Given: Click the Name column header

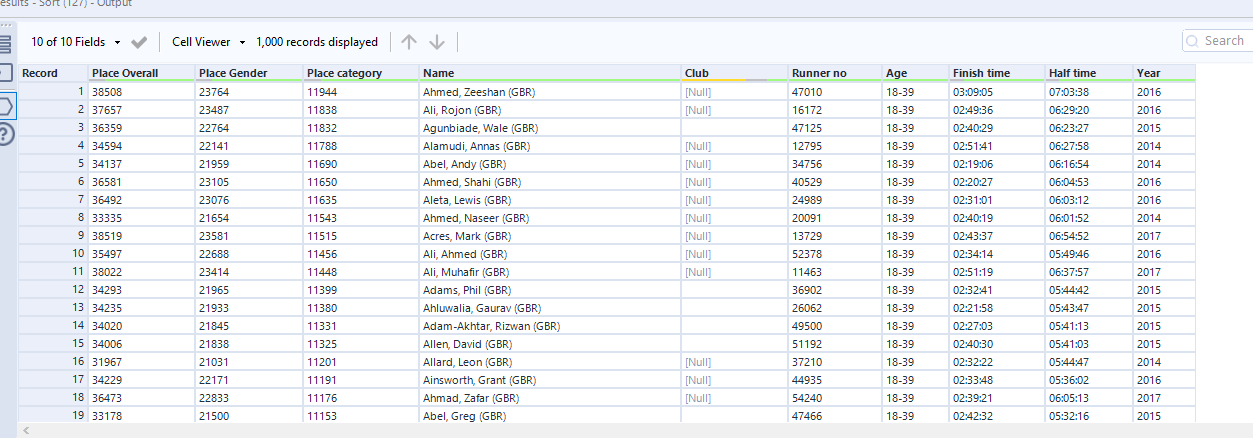Looking at the screenshot, I should click(x=438, y=73).
